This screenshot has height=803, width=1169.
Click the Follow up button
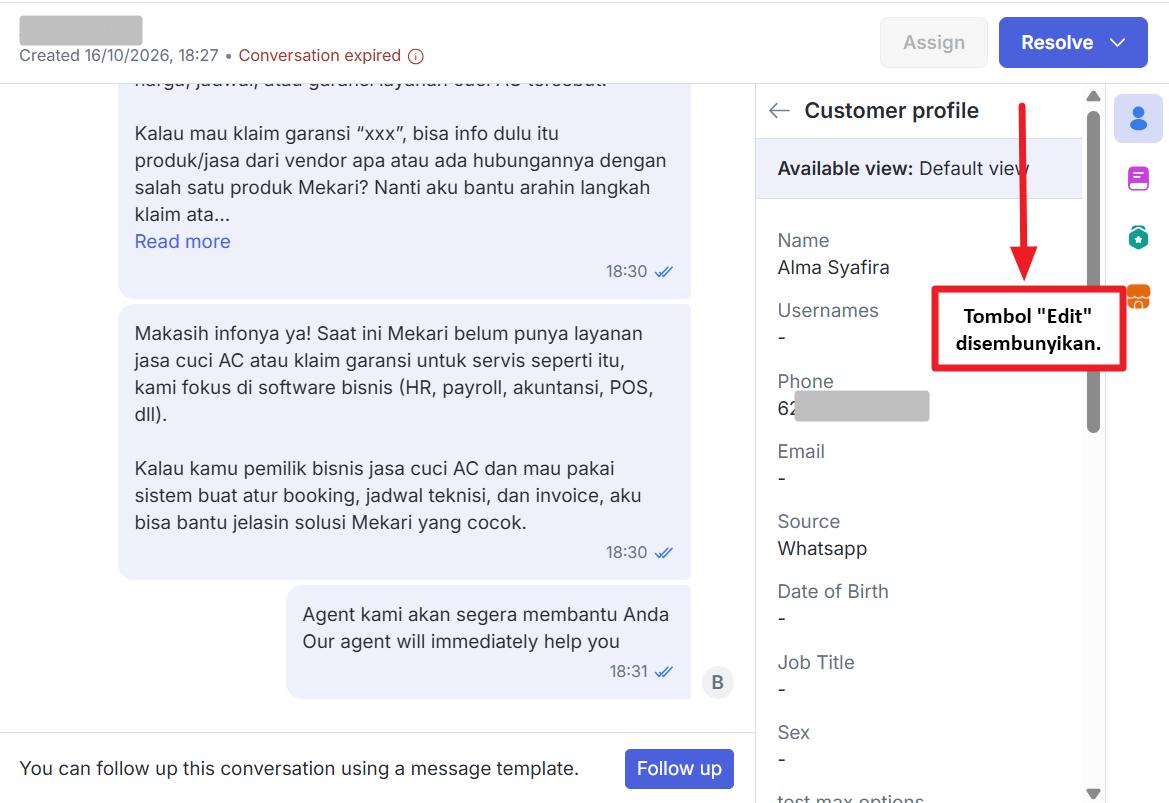click(679, 769)
